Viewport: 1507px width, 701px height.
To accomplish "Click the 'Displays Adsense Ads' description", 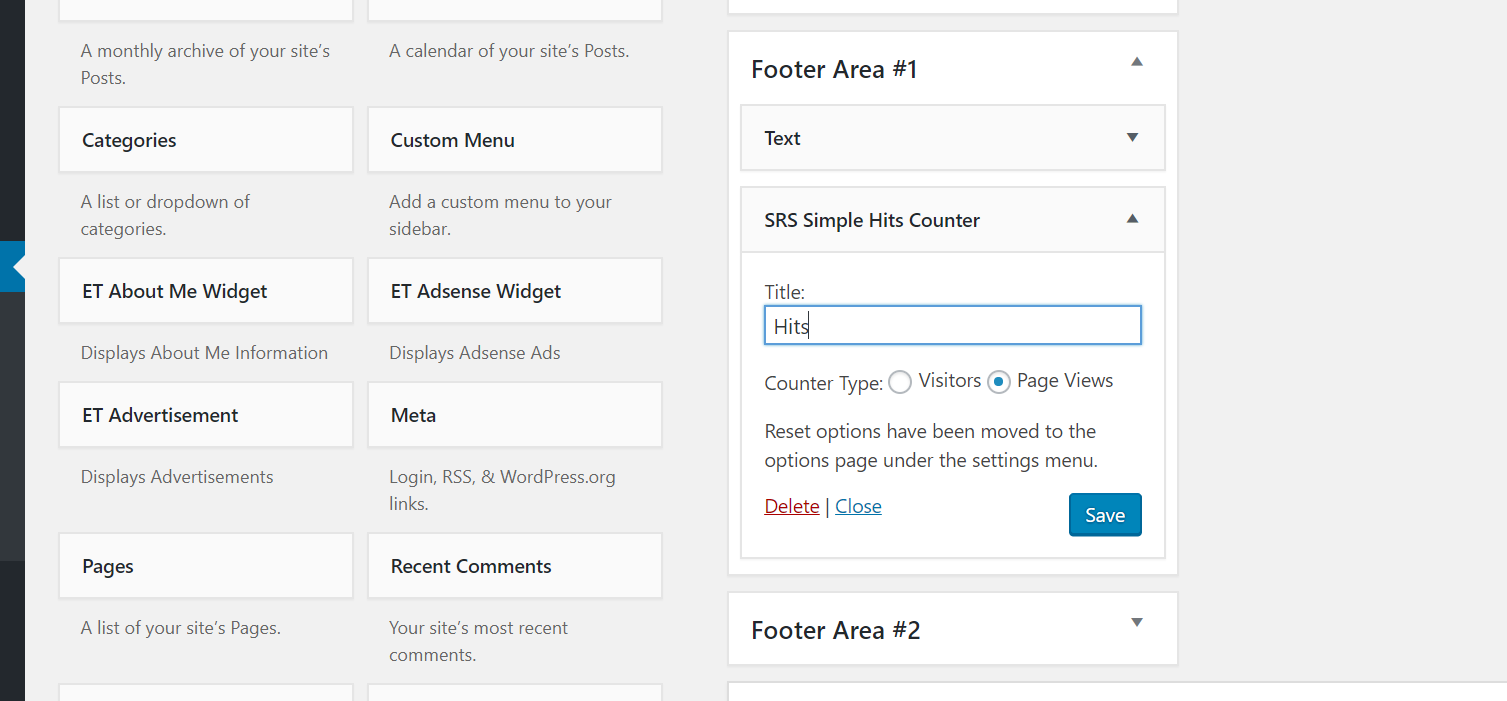I will point(474,353).
